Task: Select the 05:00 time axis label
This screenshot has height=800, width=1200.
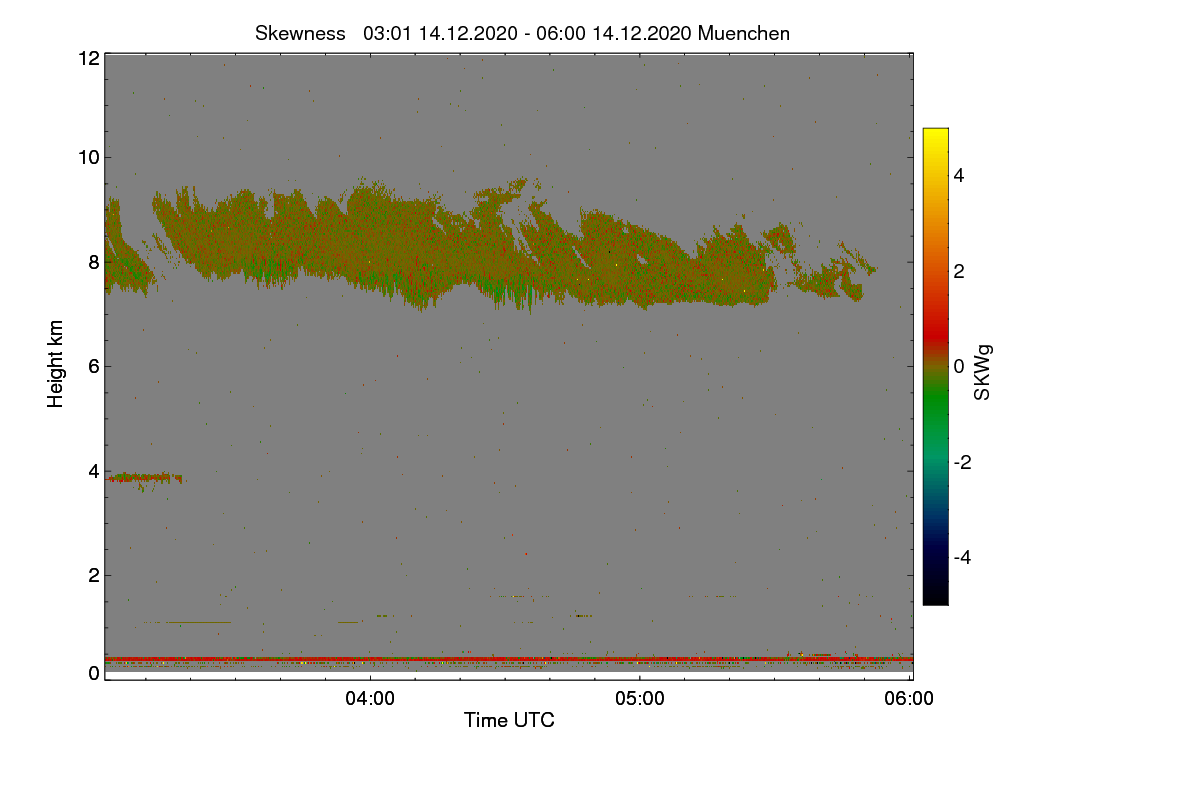Action: coord(640,699)
